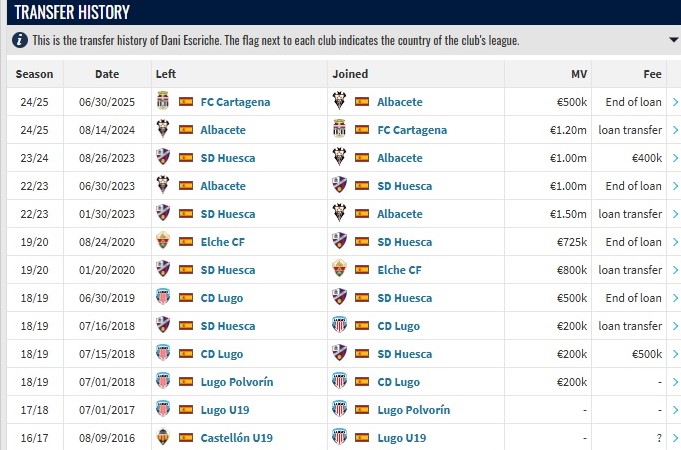Click Spain flag beside Elche CF joined 01/20/2020

click(362, 270)
